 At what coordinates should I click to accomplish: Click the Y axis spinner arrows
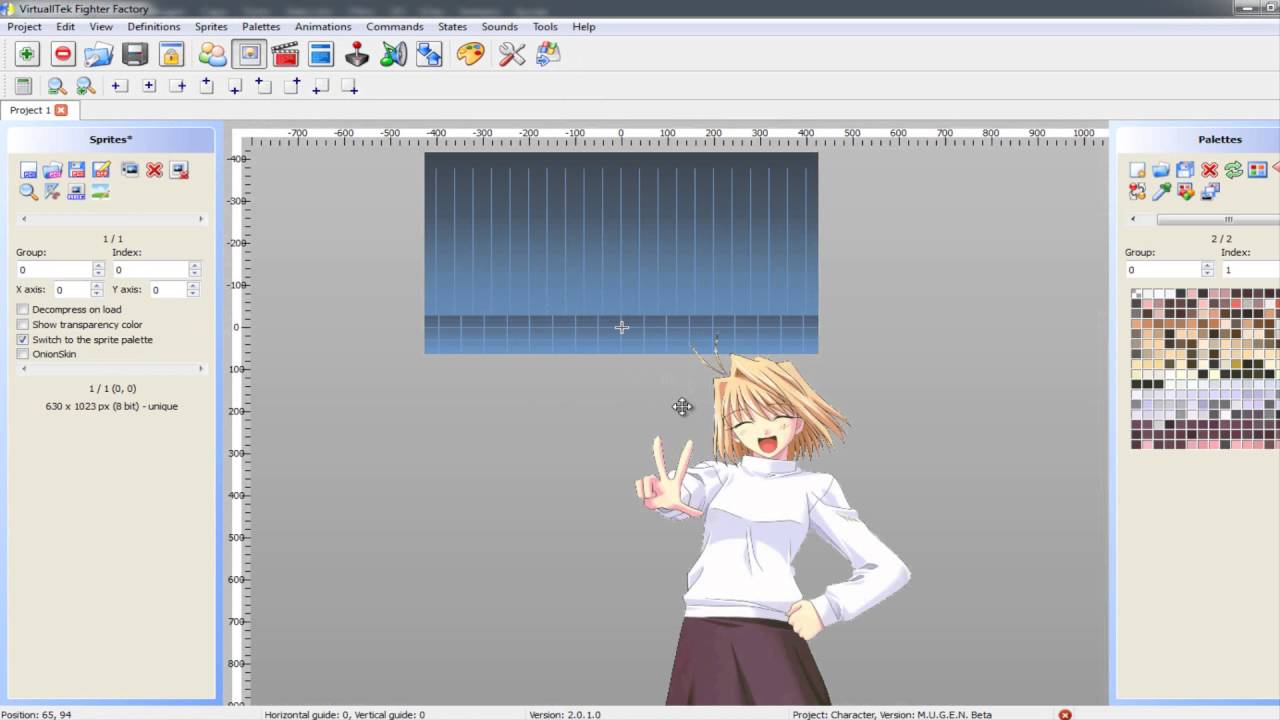(x=193, y=290)
